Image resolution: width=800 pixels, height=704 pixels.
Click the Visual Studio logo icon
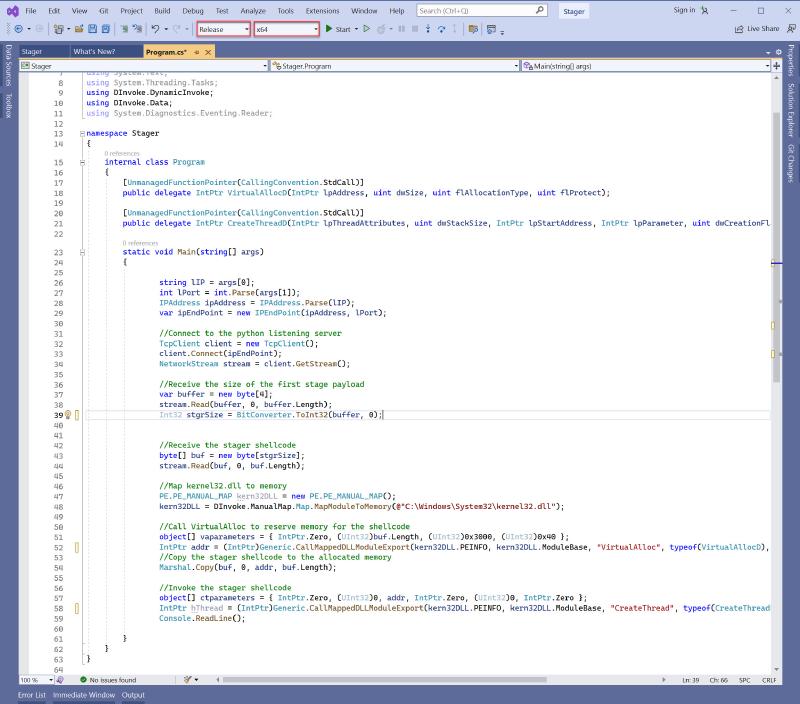coord(12,11)
